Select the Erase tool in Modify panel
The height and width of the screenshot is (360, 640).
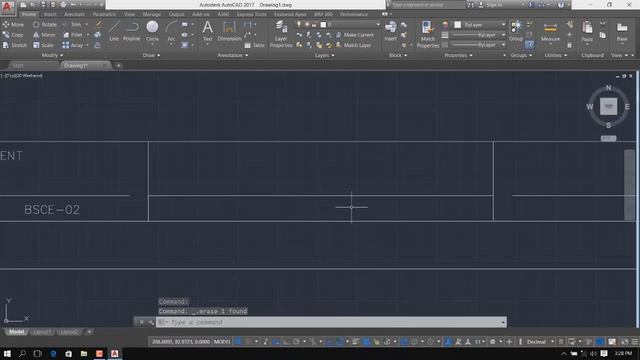click(x=98, y=24)
